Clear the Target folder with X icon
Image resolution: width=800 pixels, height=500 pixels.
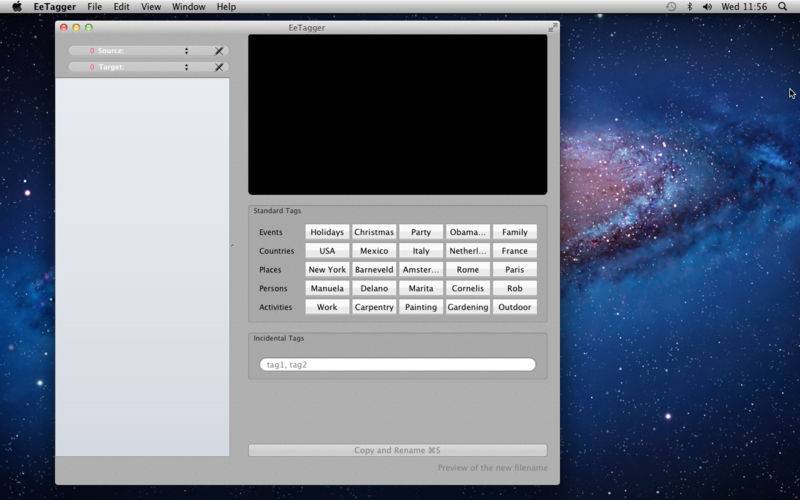[x=219, y=67]
